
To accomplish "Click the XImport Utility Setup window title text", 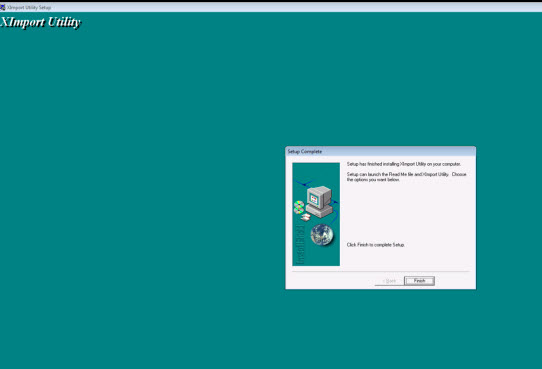I will (x=29, y=7).
